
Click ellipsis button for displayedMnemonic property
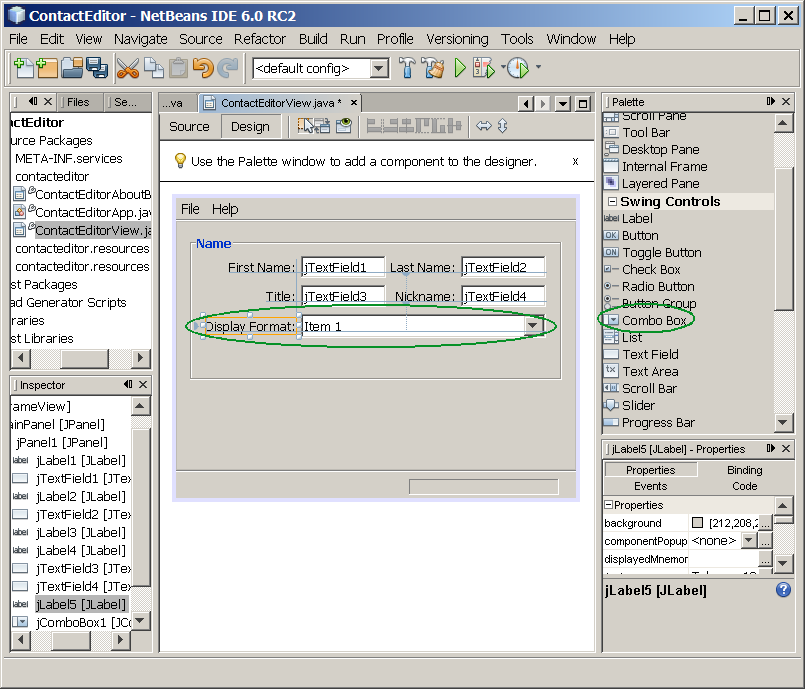[x=765, y=559]
